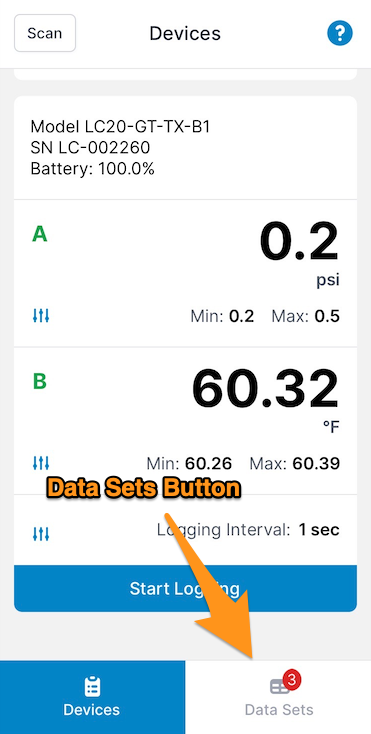The image size is (371, 734).
Task: Tap the Model LC20-GT-TX-B1 device header
Action: (120, 126)
